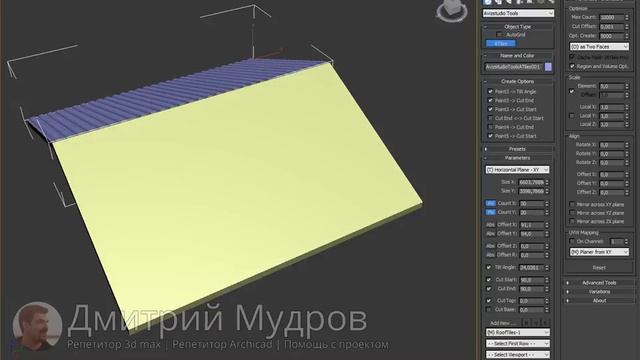Open the RoofTiles-1 preset dropdown
This screenshot has width=640, height=360.
pyautogui.click(x=518, y=333)
